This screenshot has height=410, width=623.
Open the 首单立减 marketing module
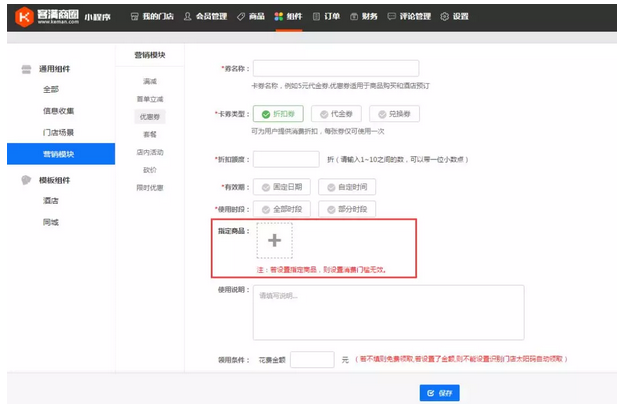150,99
